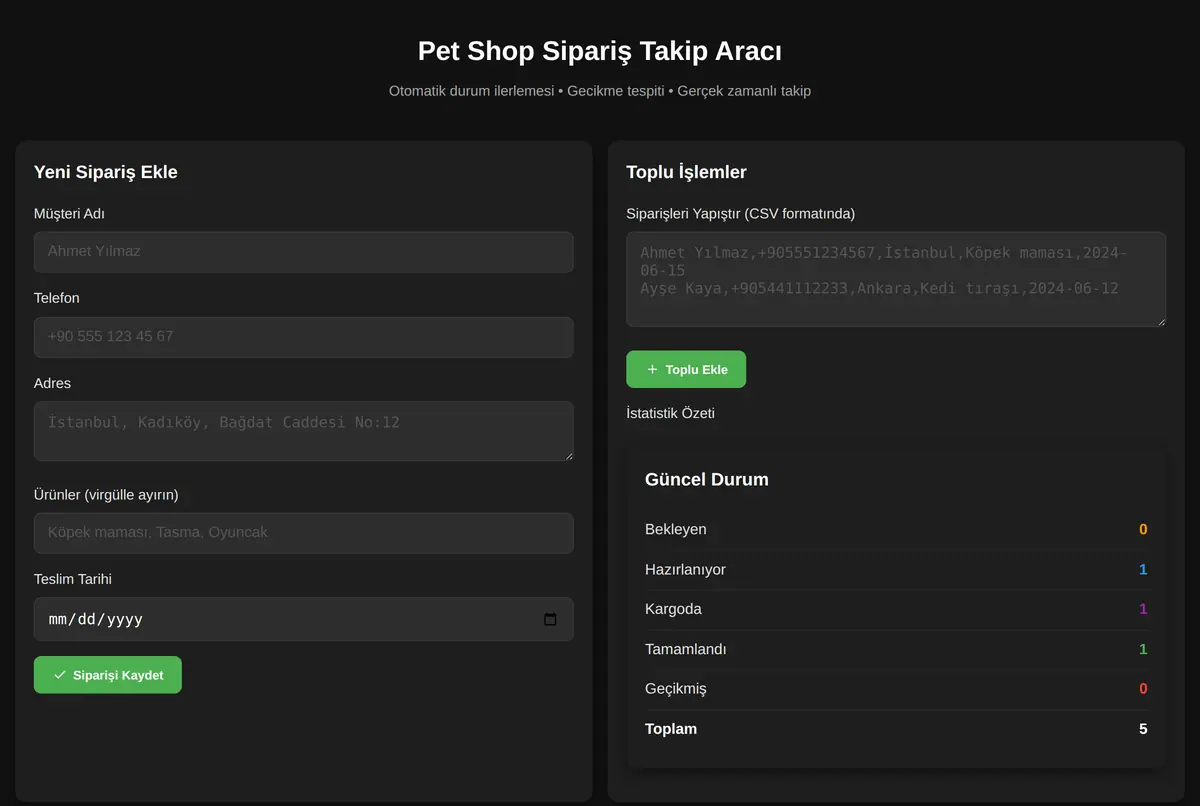Click the Bekleyen count value 0

(x=1143, y=529)
